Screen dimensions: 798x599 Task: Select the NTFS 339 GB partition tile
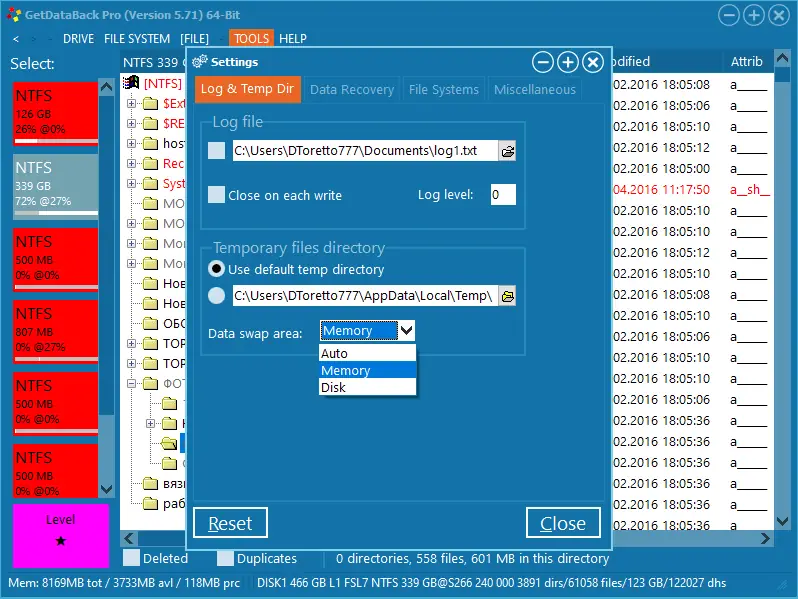click(55, 186)
